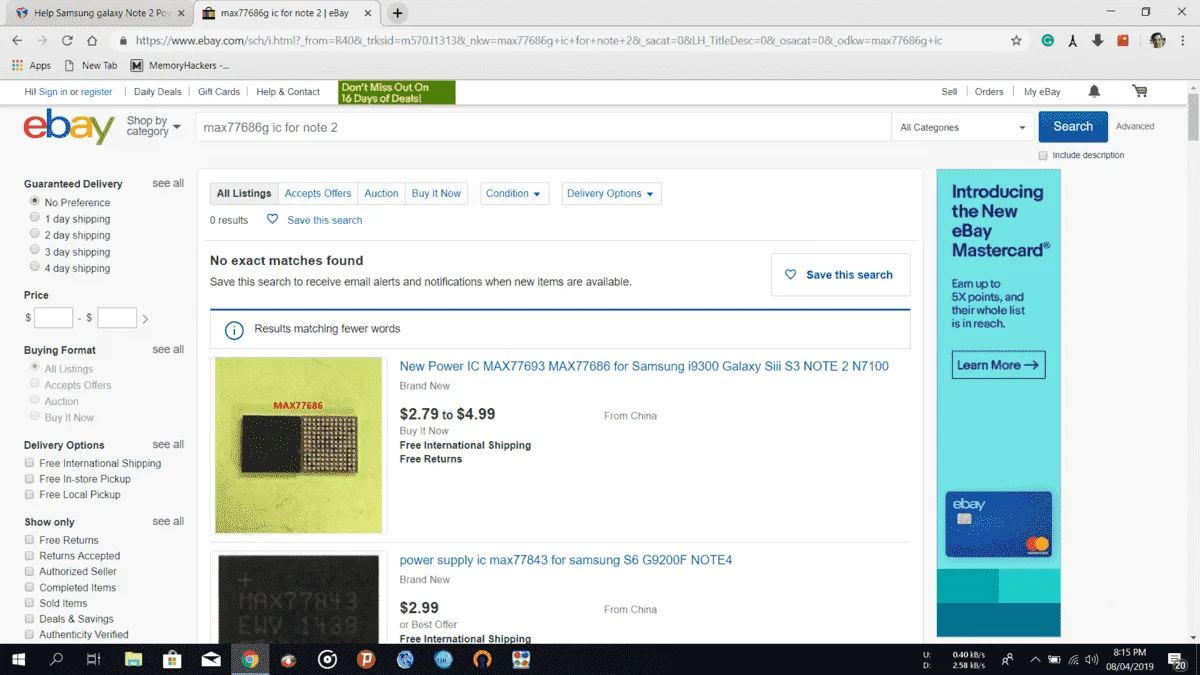
Task: Click the price range submit arrow
Action: click(x=145, y=319)
